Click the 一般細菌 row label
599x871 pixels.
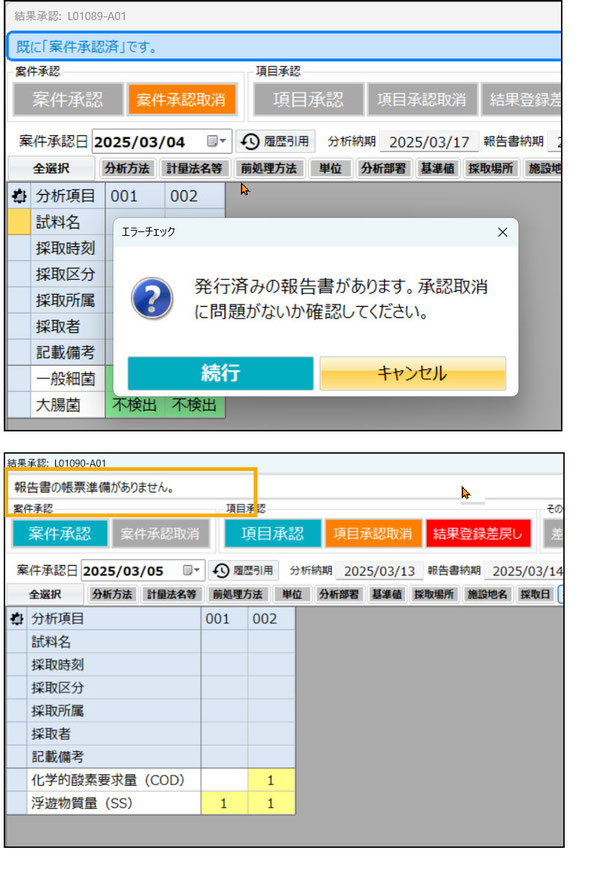point(68,379)
